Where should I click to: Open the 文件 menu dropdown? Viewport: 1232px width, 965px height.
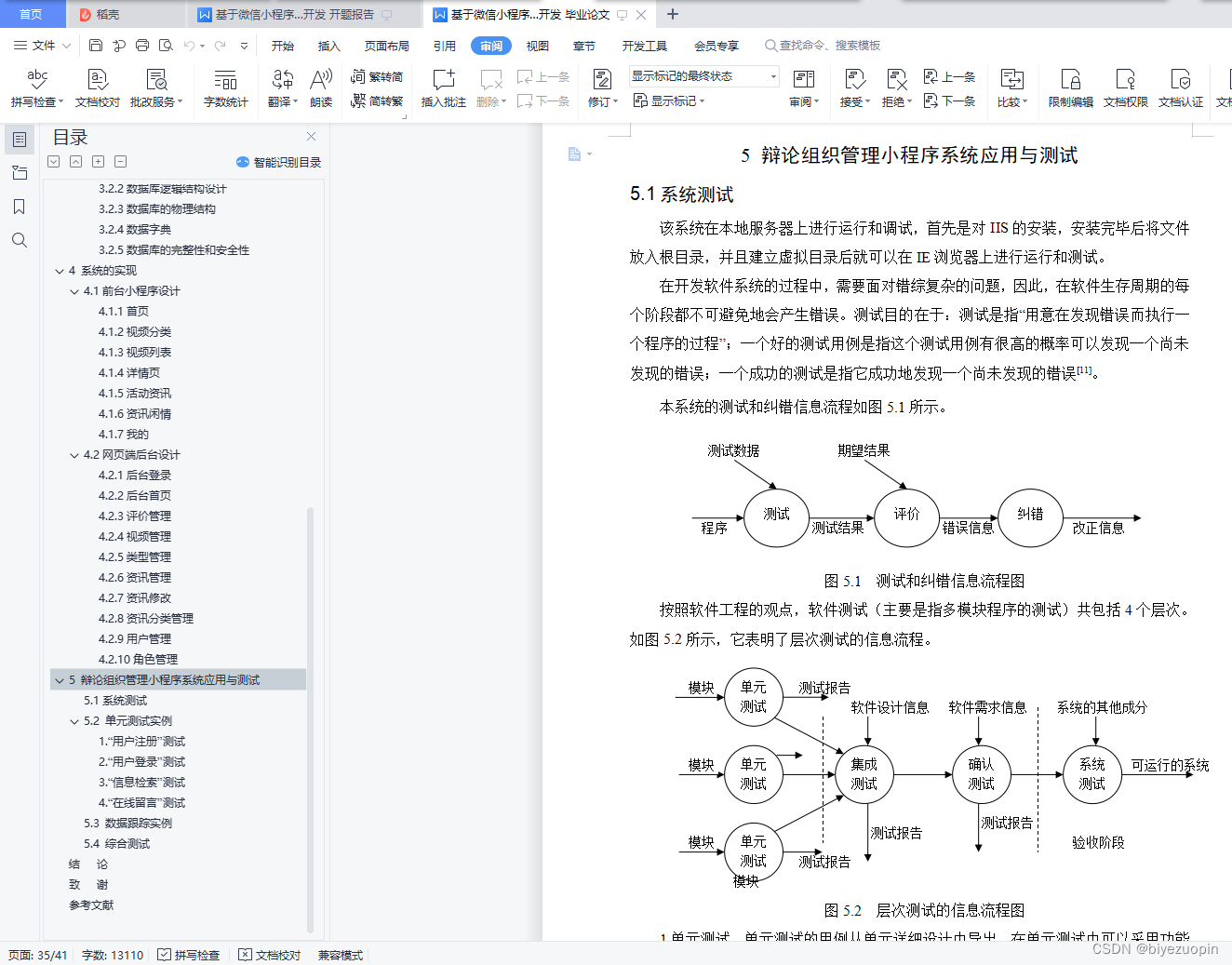(x=42, y=45)
